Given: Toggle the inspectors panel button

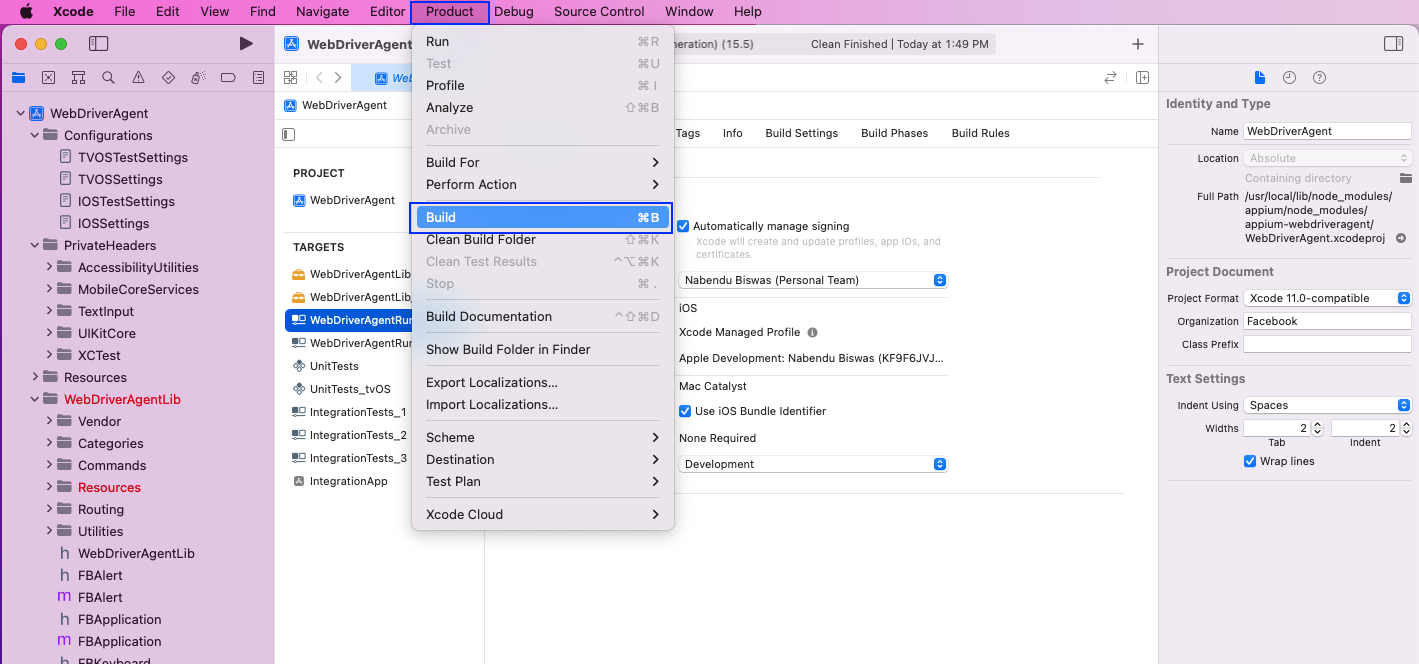Looking at the screenshot, I should [x=1393, y=44].
